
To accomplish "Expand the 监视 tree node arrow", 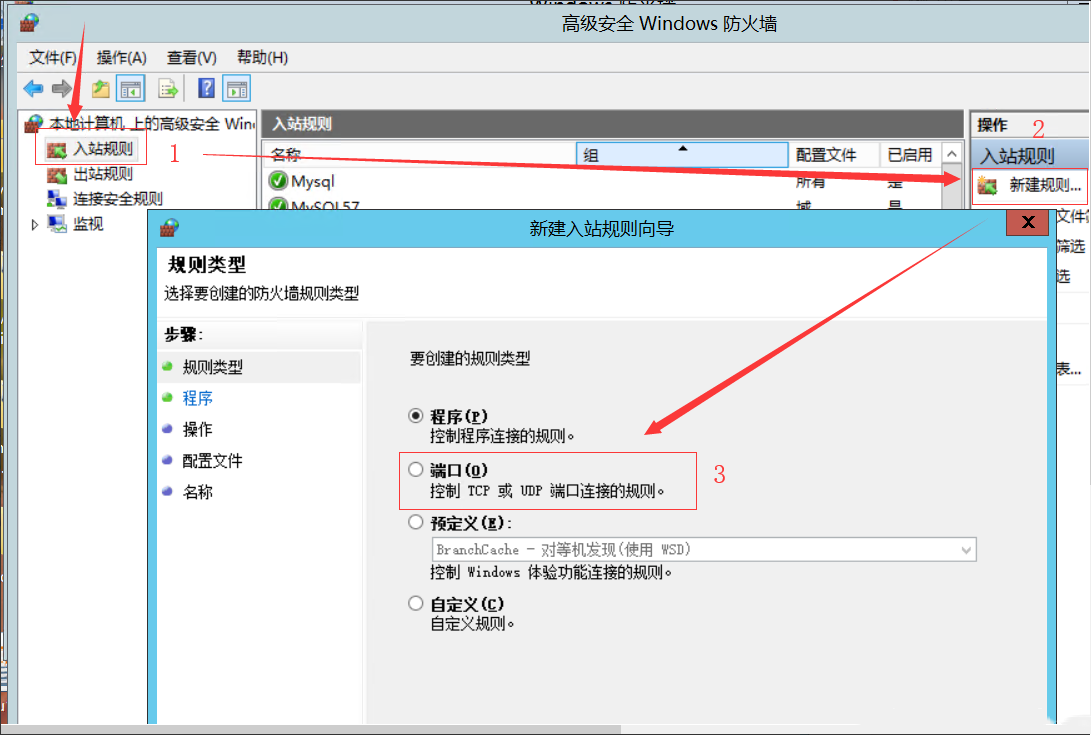I will (x=36, y=224).
